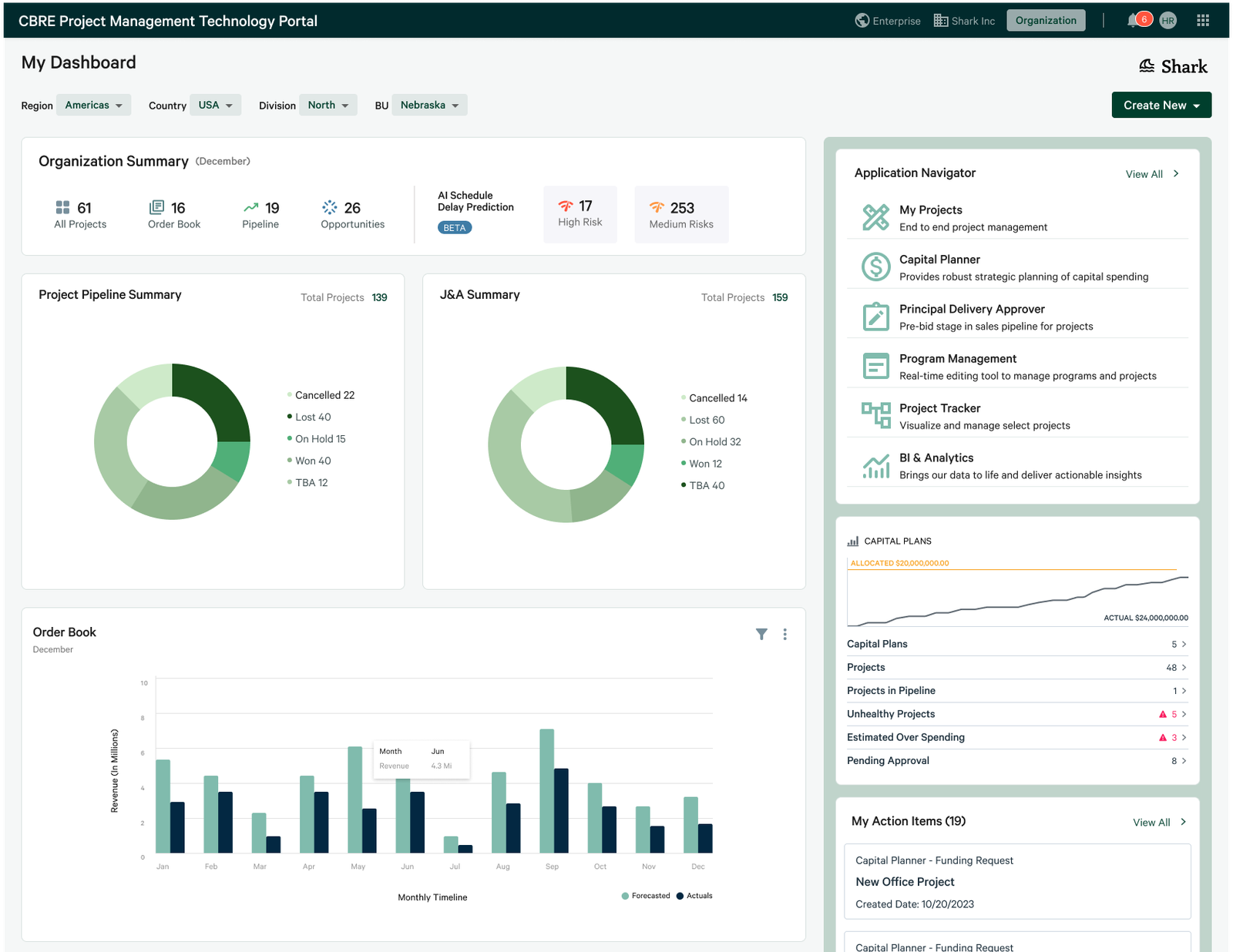Open Principal Delivery Approver tool
Image resolution: width=1233 pixels, height=952 pixels.
click(973, 309)
